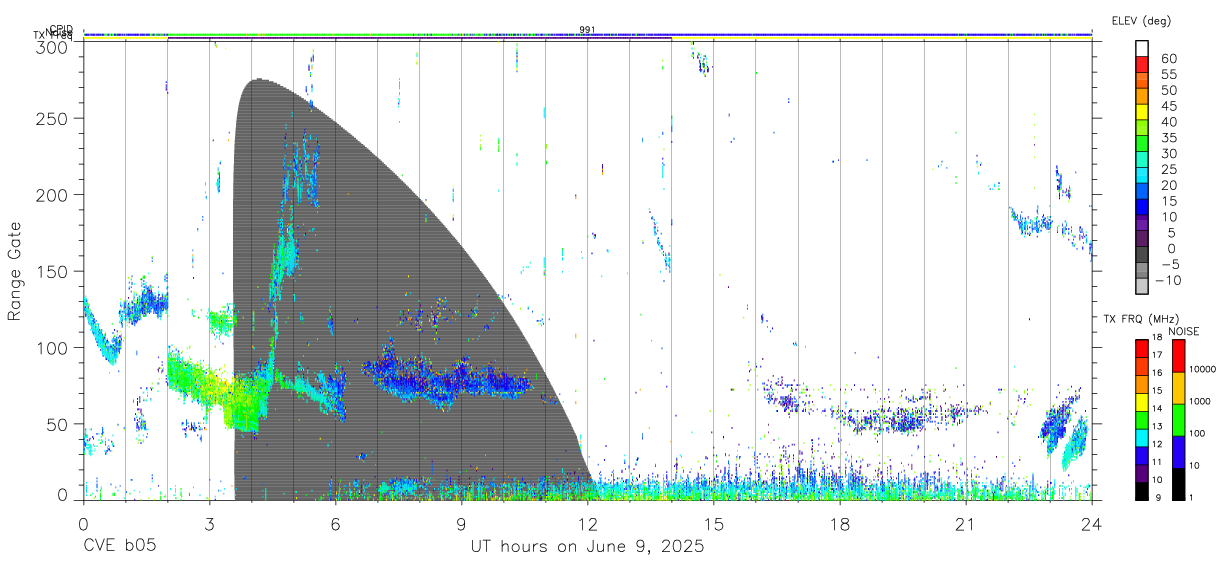Click the "100" label on the NOISE bar

tap(1198, 433)
